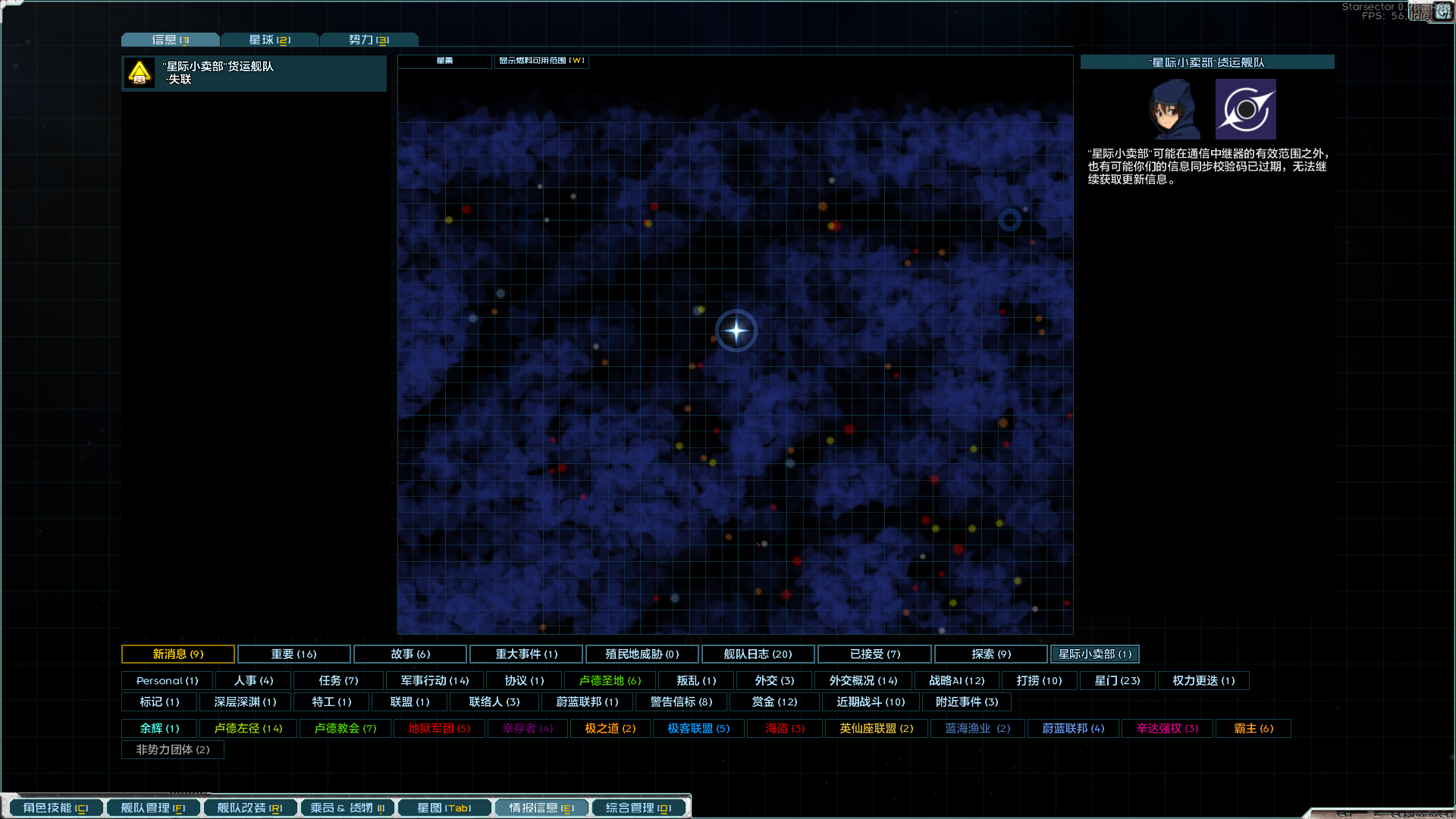Image resolution: width=1456 pixels, height=819 pixels.
Task: Filter by faction 蓝海渔业 (2)
Action: [977, 728]
